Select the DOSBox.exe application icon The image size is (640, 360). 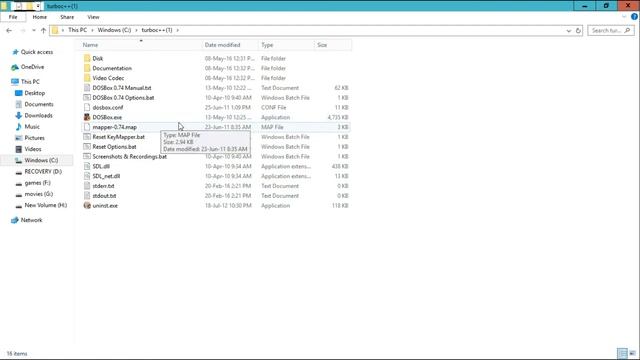coord(87,117)
